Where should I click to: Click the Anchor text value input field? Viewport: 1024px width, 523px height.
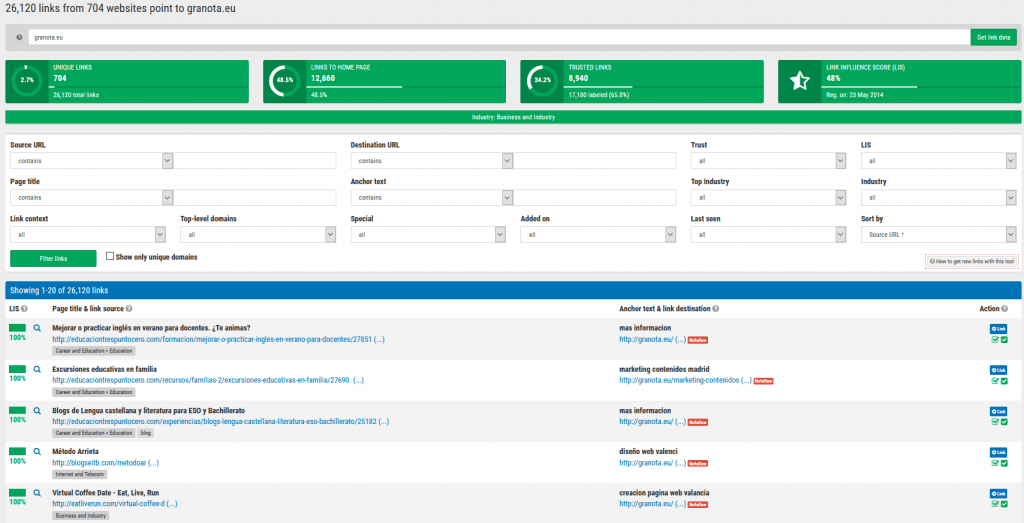click(x=595, y=197)
